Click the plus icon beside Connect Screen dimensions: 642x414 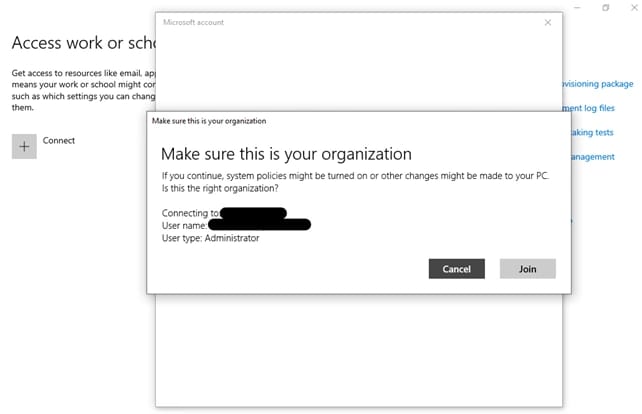point(24,145)
